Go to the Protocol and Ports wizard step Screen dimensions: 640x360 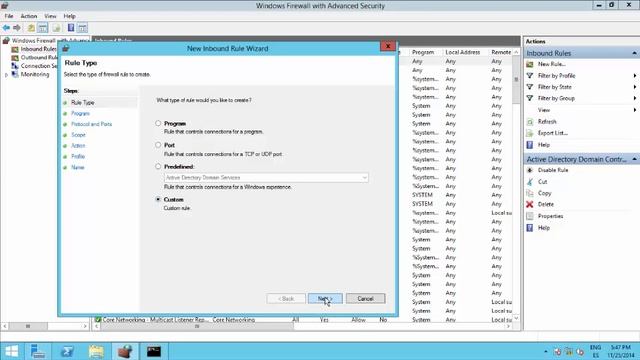91,124
